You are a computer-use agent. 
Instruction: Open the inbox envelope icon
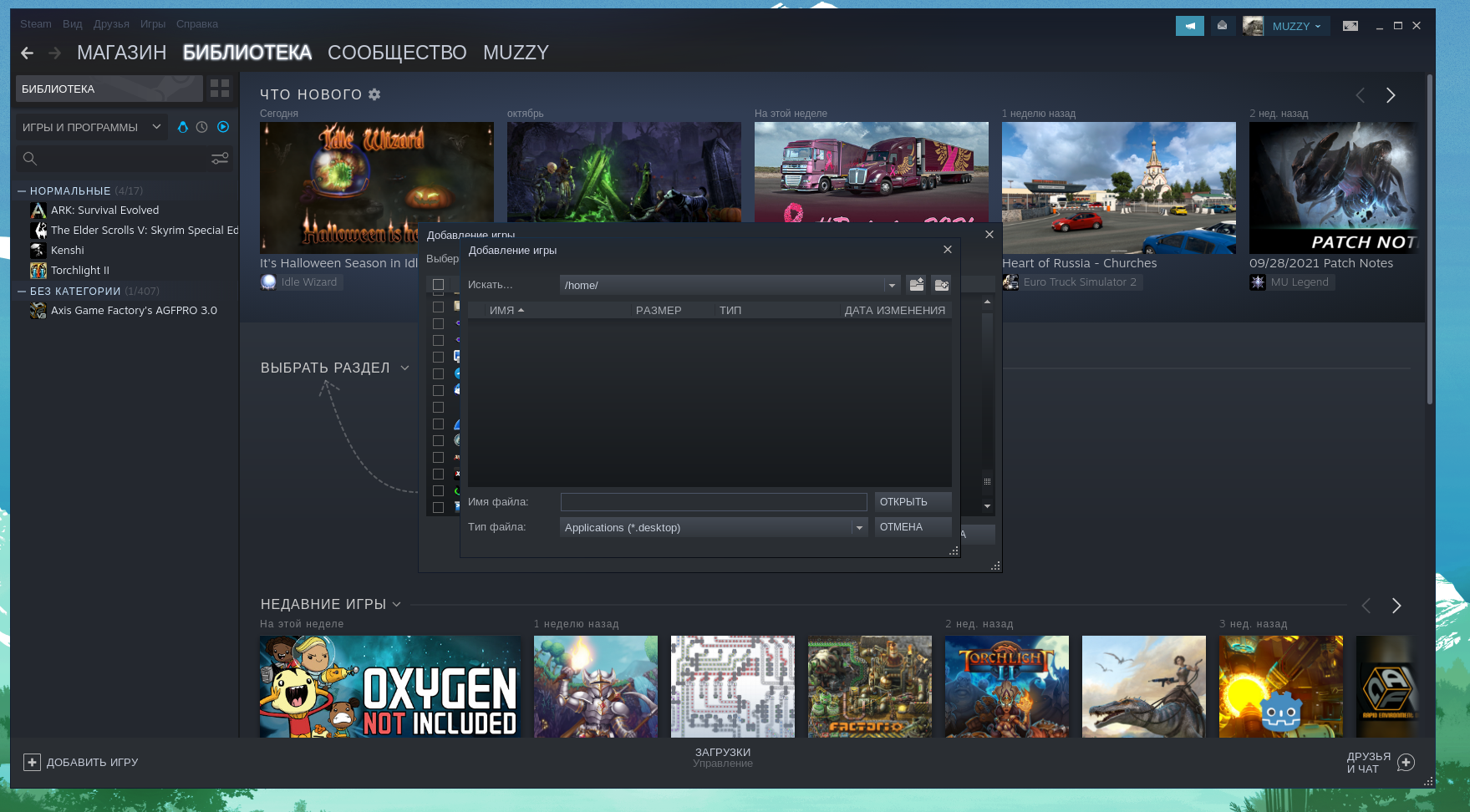click(x=1223, y=26)
